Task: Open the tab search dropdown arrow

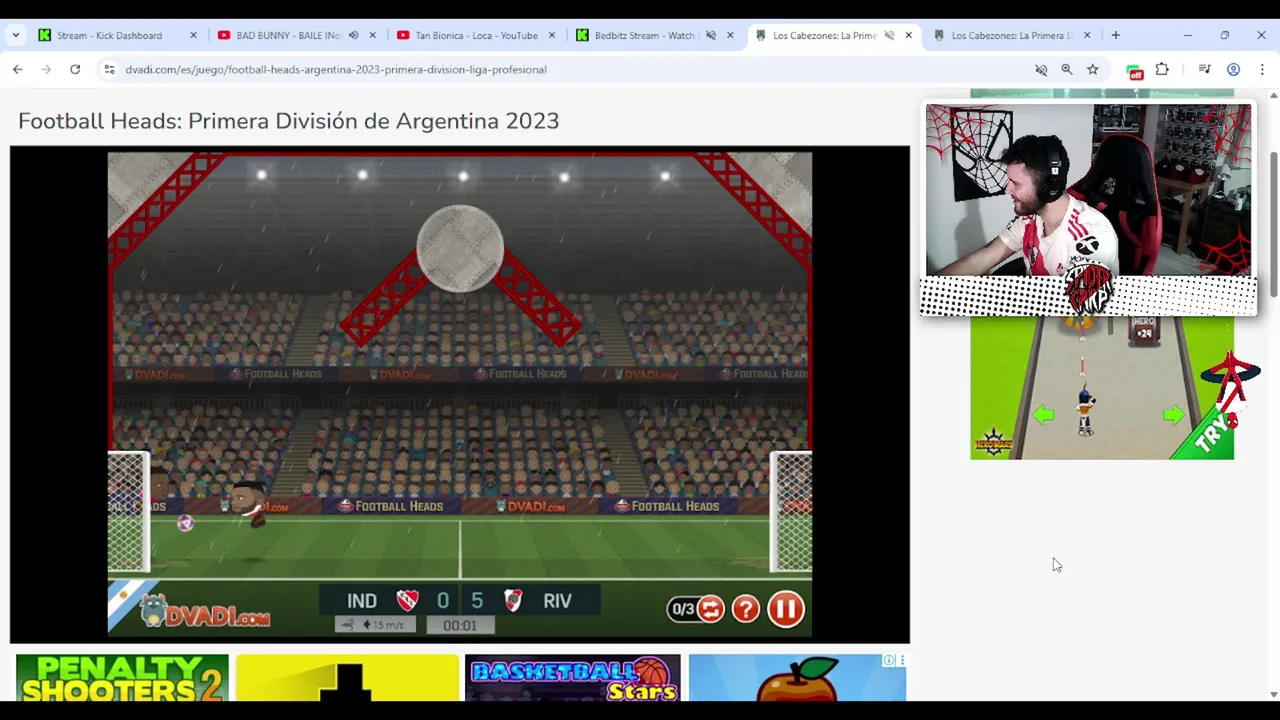Action: click(x=15, y=35)
